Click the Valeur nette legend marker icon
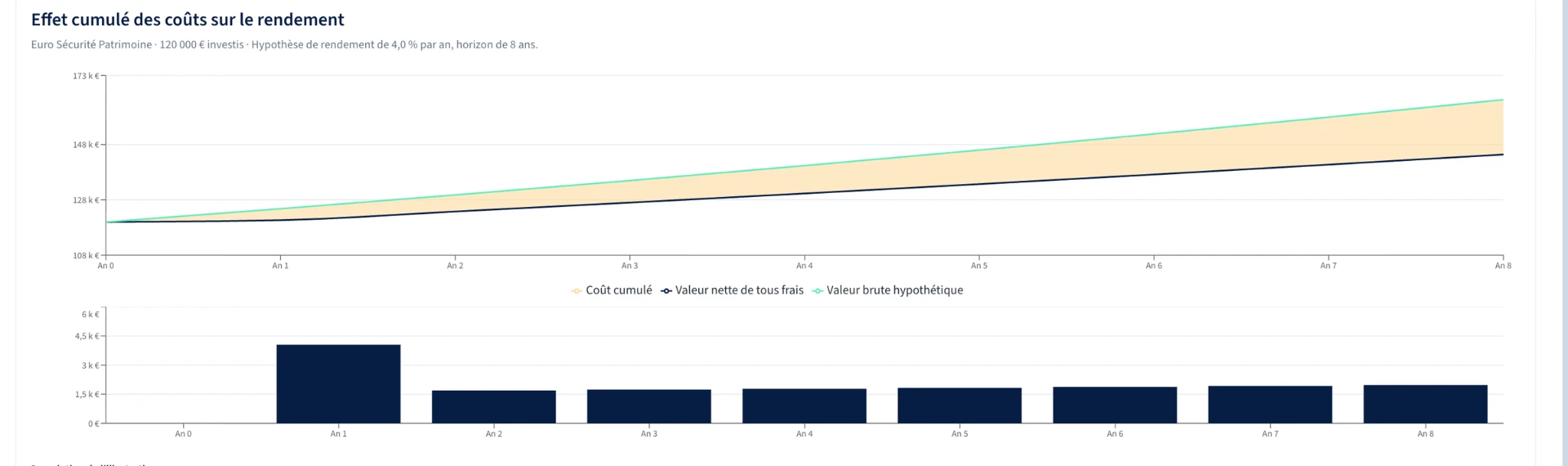 [666, 291]
